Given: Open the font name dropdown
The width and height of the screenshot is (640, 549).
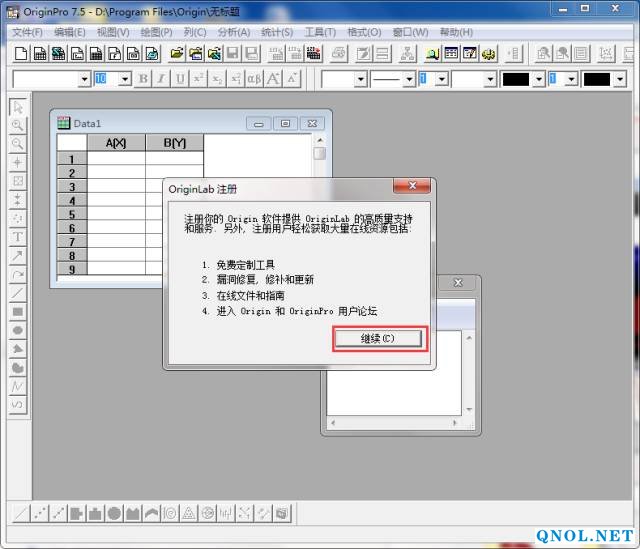Looking at the screenshot, I should [84, 78].
